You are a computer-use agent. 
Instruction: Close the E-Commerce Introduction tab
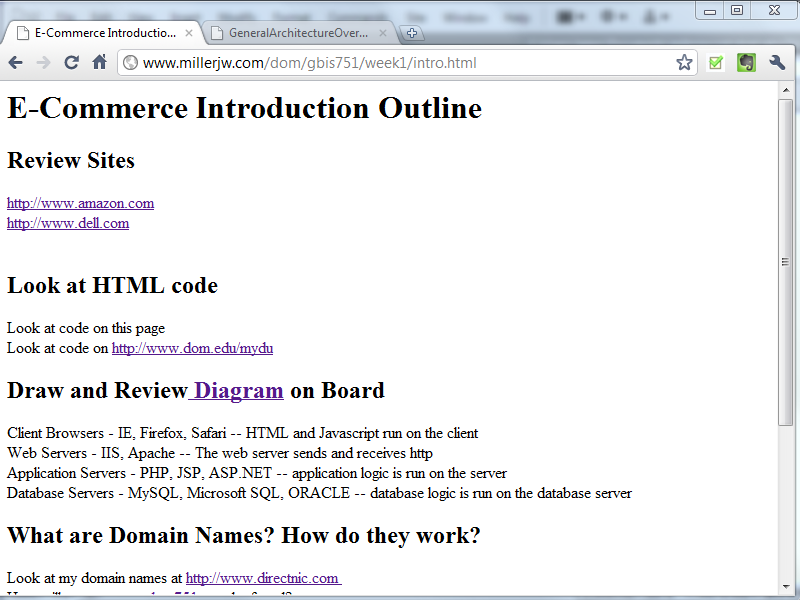pyautogui.click(x=189, y=33)
